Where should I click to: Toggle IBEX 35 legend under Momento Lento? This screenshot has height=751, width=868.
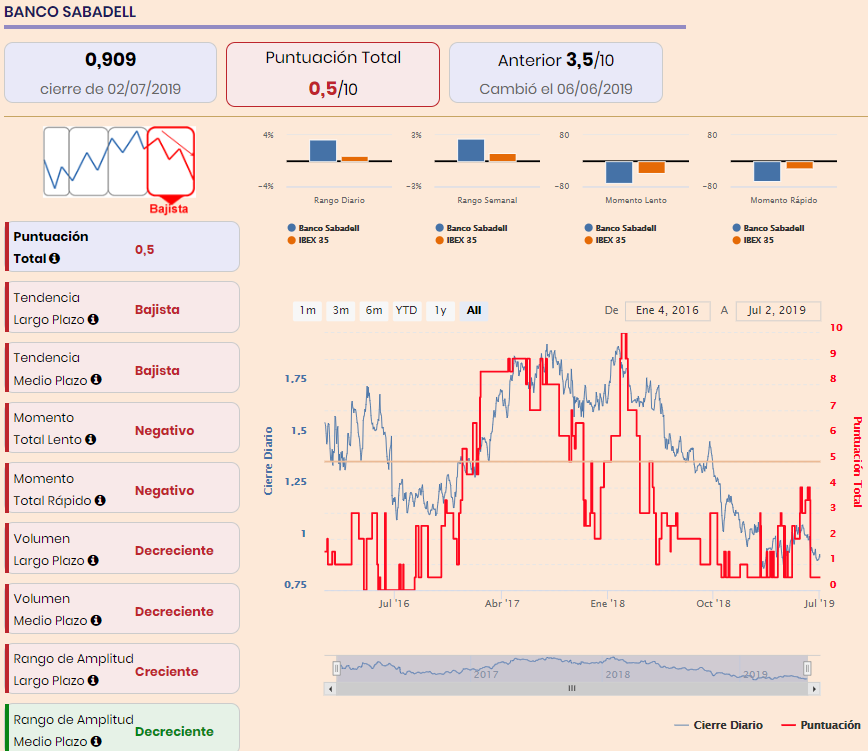pos(605,240)
